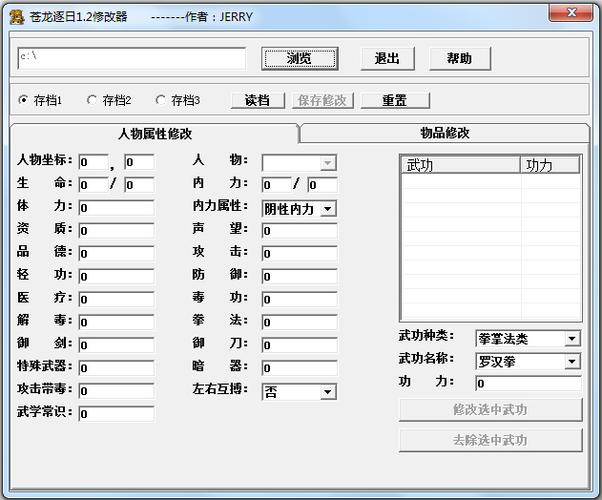The image size is (602, 500).
Task: Click the save path input field
Action: tap(131, 58)
